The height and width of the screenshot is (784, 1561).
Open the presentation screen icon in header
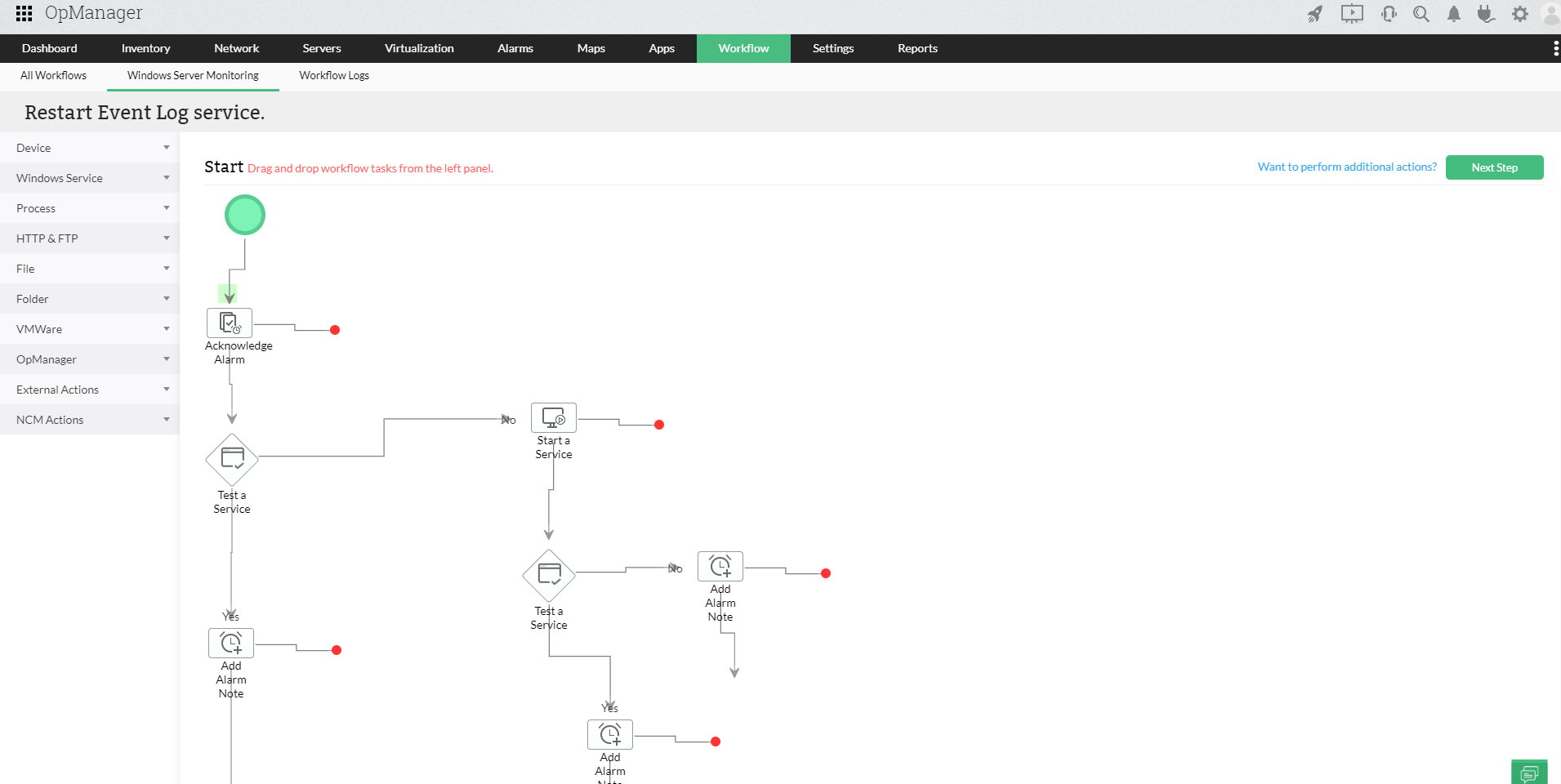coord(1352,14)
